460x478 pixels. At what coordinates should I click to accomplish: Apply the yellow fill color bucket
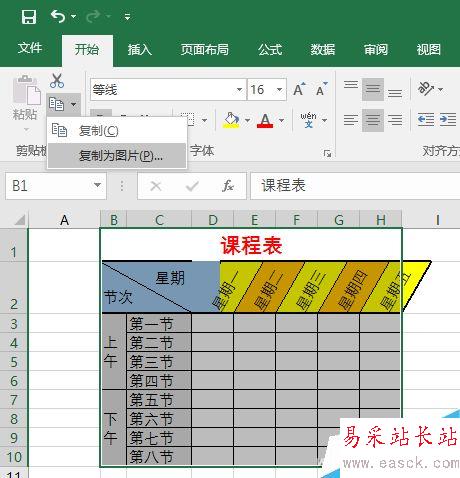pos(231,120)
